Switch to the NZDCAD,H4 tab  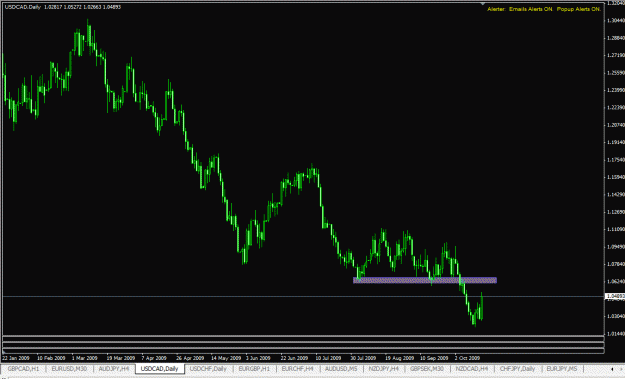point(472,369)
